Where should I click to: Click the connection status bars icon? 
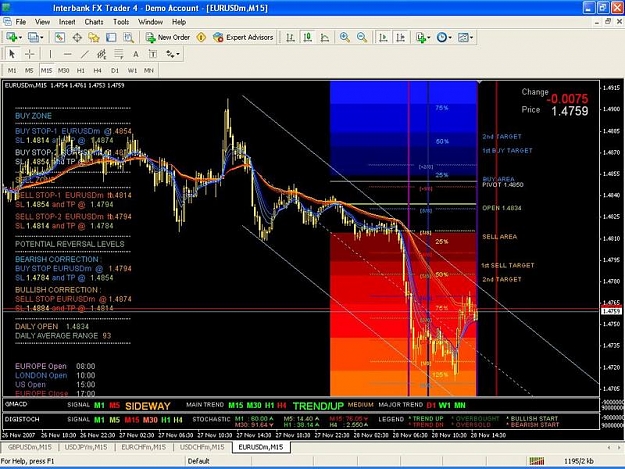(x=537, y=461)
